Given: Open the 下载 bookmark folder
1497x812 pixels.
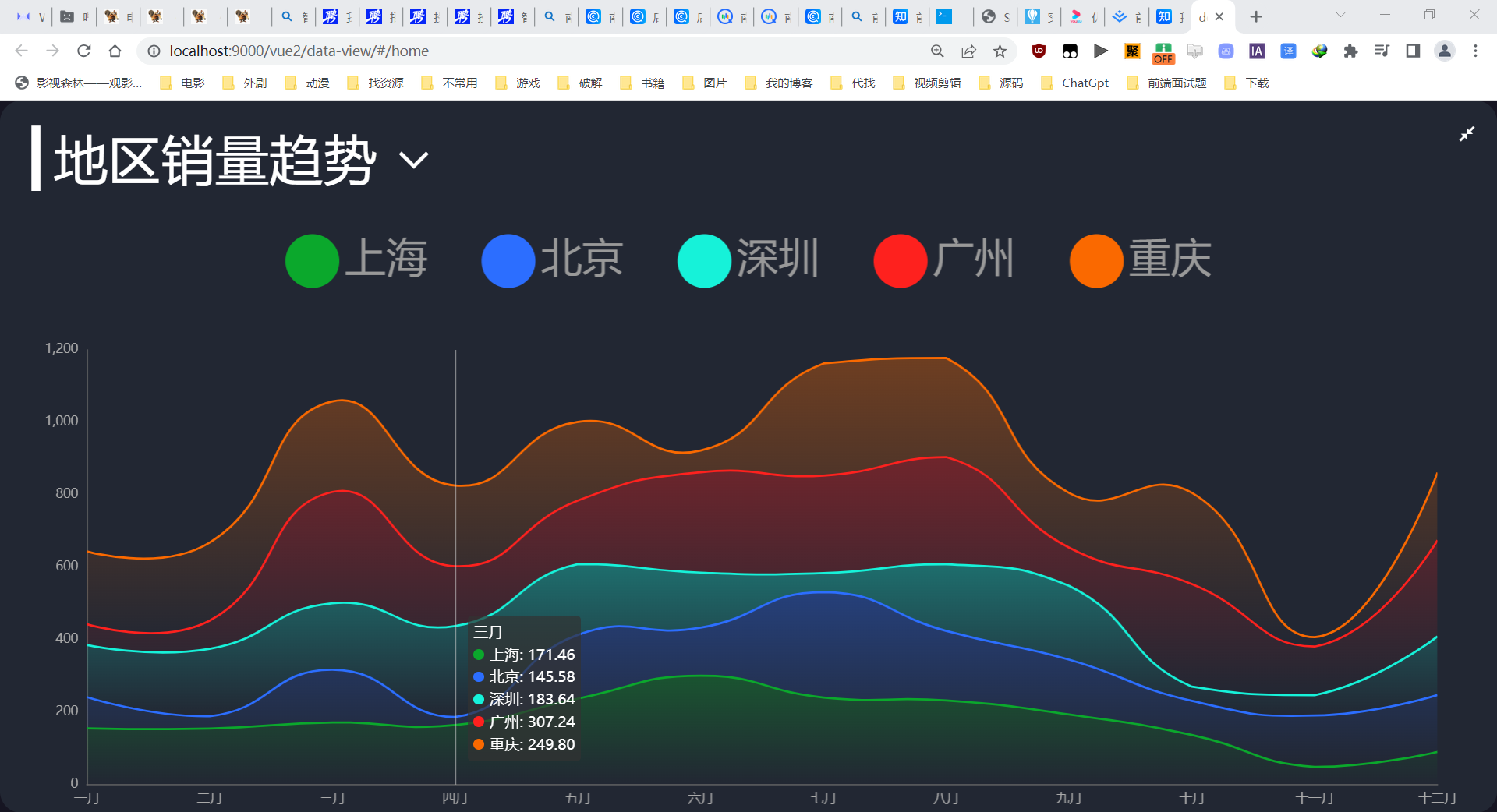Looking at the screenshot, I should [x=1247, y=83].
